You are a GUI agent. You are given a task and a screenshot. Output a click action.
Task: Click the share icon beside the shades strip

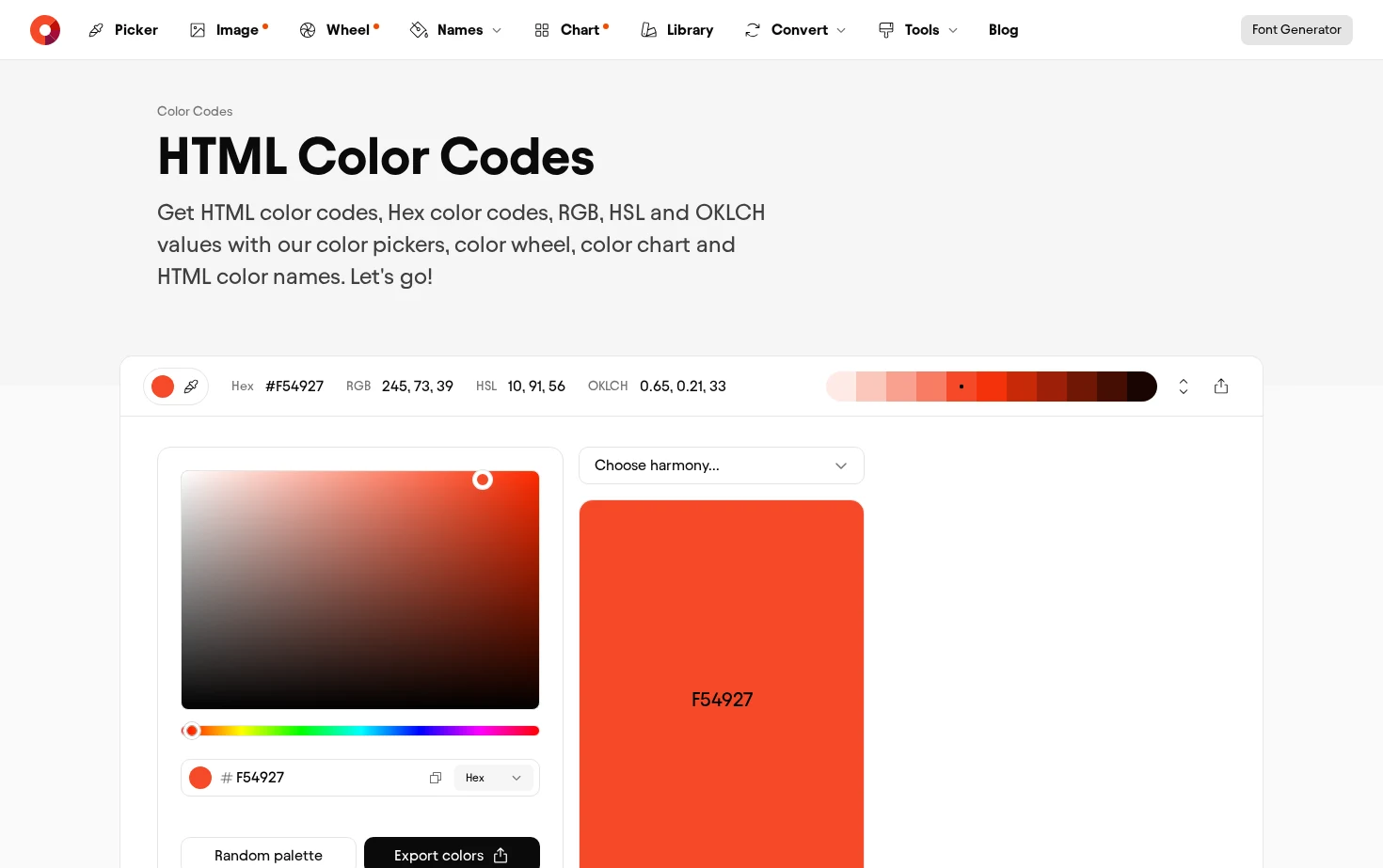pos(1221,387)
